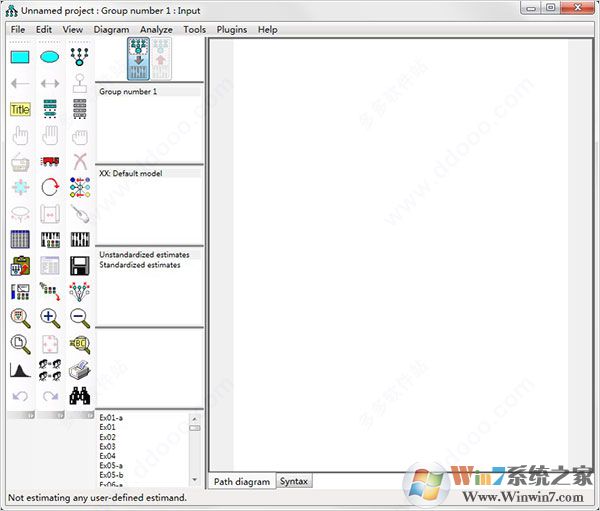Select the one-finger select one object tool

pyautogui.click(x=20, y=136)
